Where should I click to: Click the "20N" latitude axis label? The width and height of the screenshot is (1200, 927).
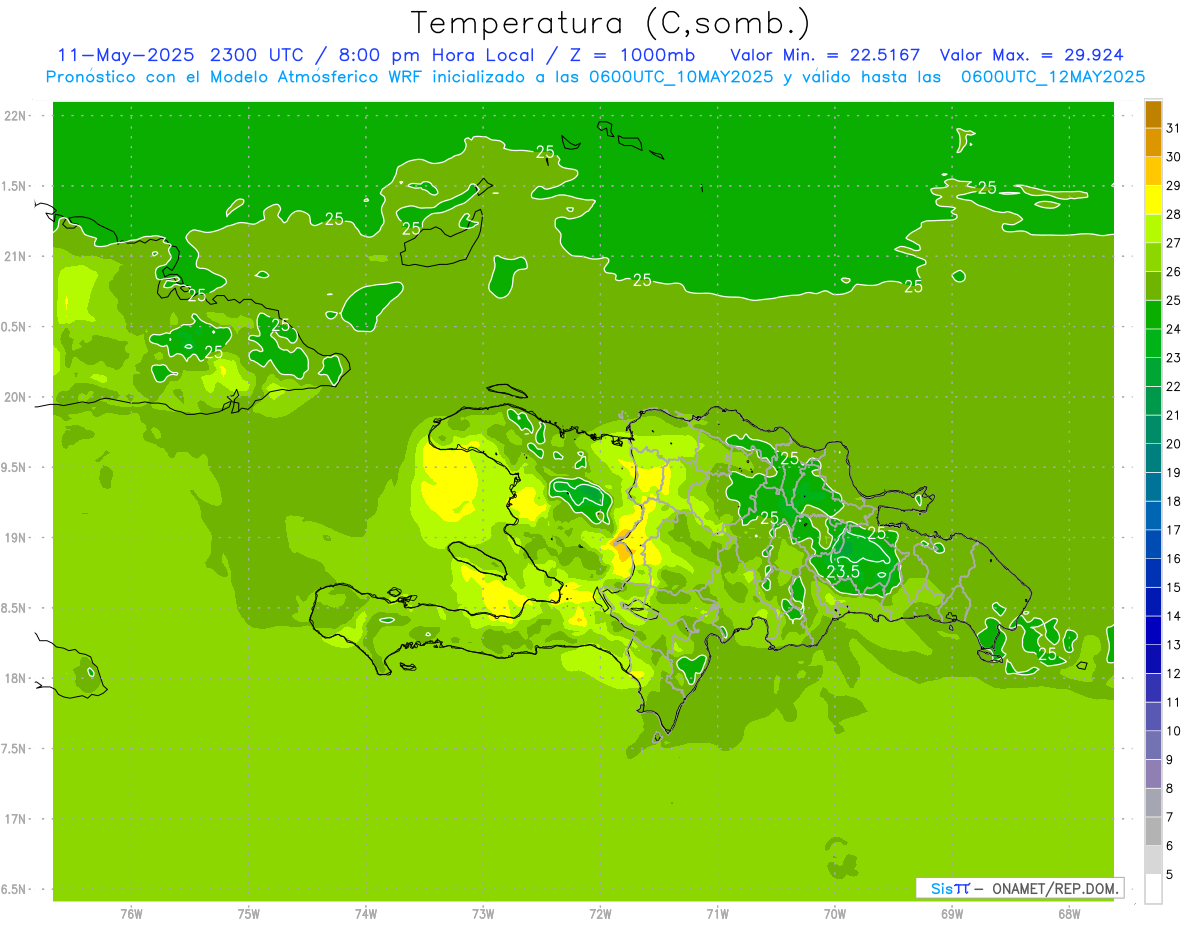coord(15,397)
